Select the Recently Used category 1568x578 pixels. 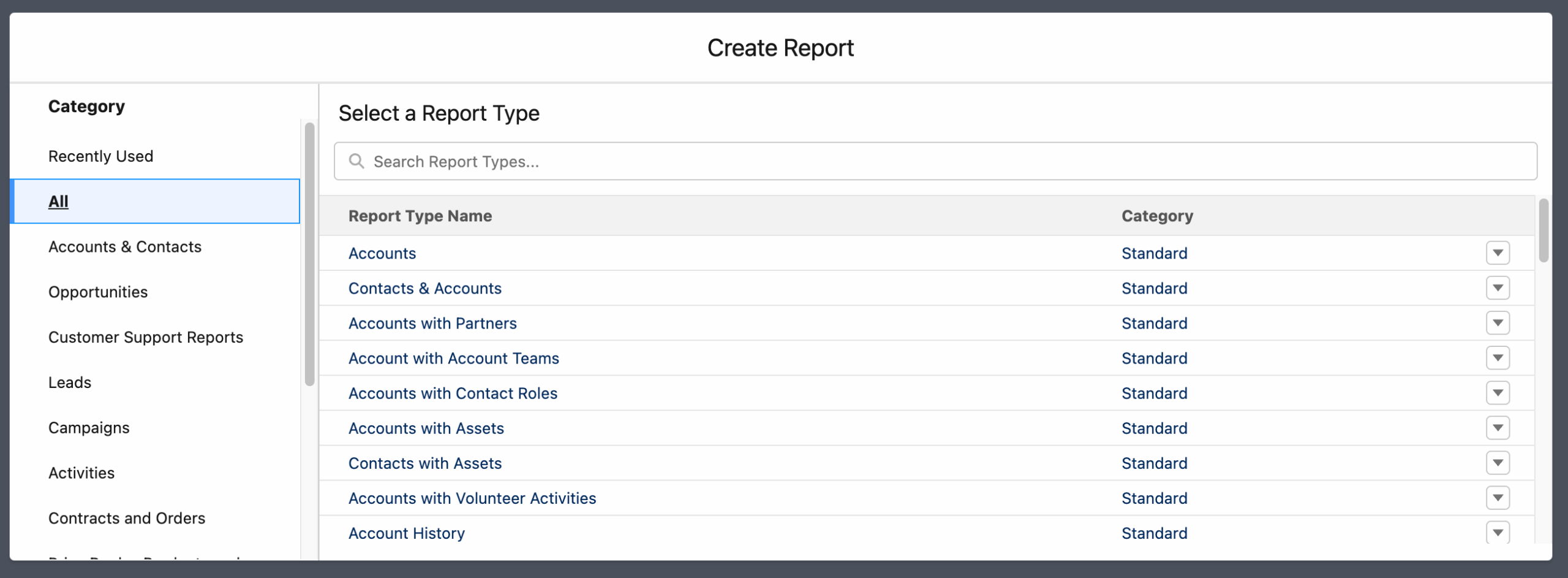pyautogui.click(x=100, y=156)
